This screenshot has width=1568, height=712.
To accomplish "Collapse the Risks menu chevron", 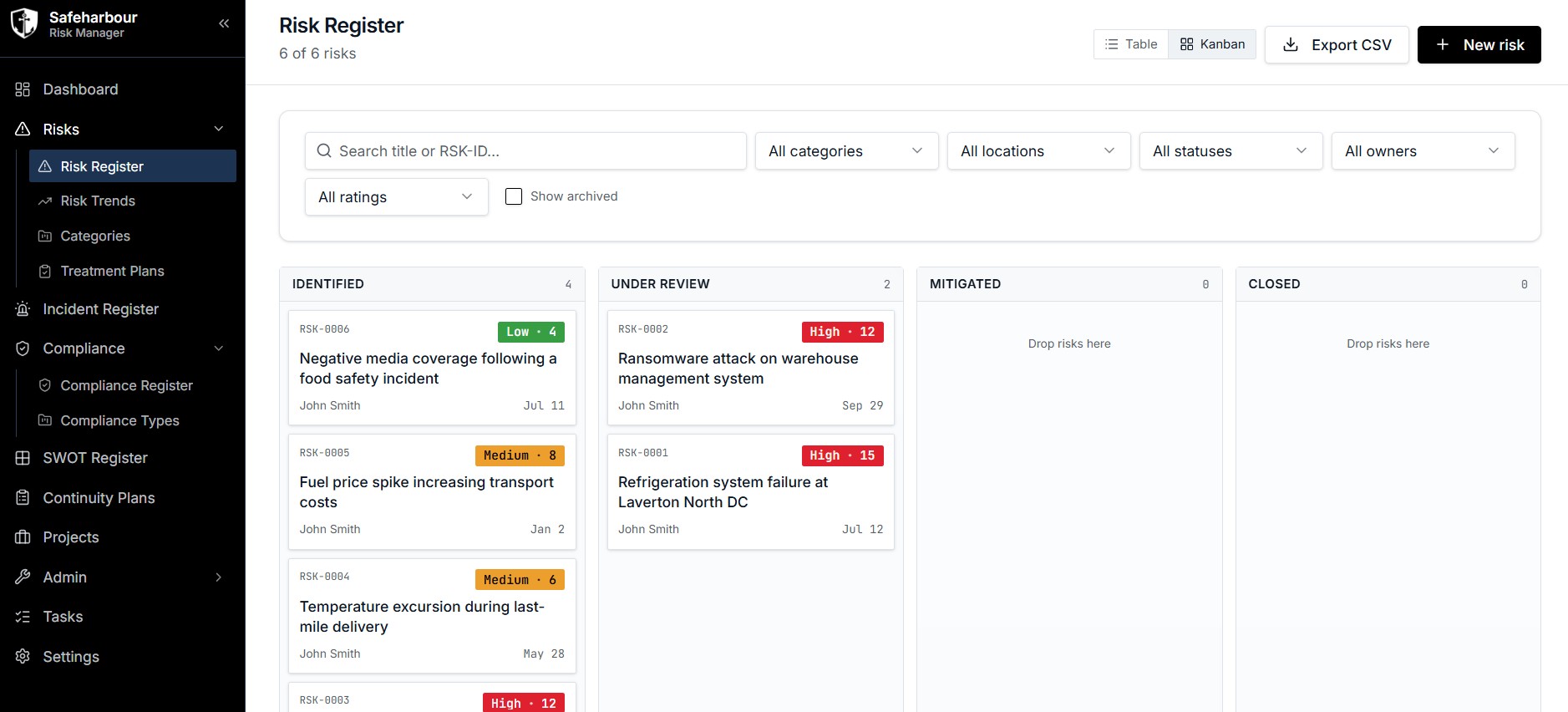I will tap(219, 129).
